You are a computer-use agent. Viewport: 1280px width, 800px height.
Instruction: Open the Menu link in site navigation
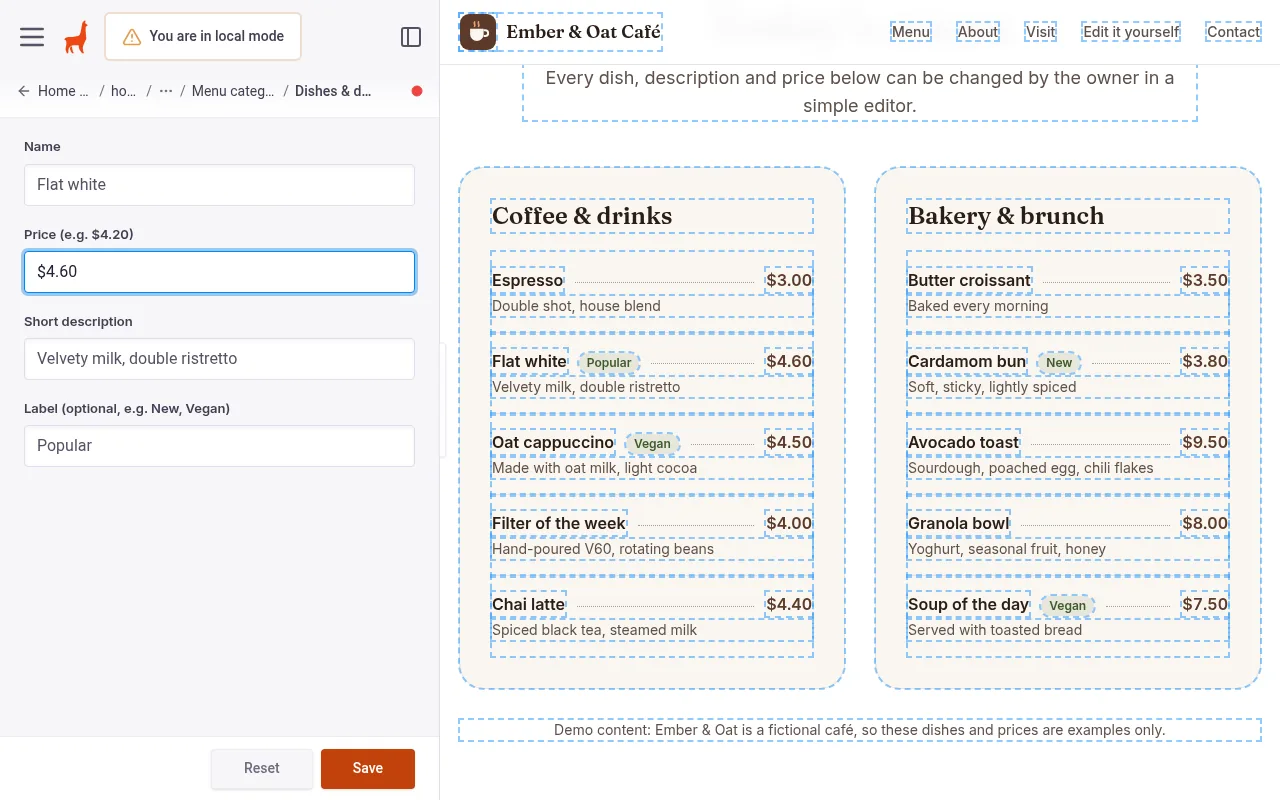911,32
